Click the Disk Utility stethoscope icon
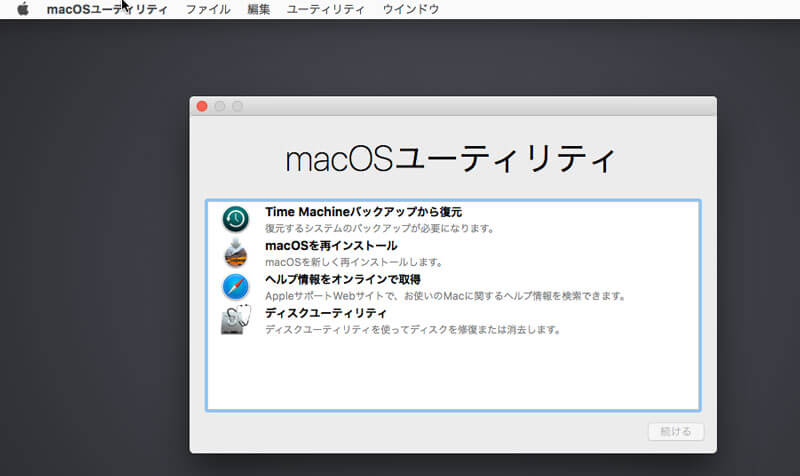The width and height of the screenshot is (800, 476). (236, 320)
